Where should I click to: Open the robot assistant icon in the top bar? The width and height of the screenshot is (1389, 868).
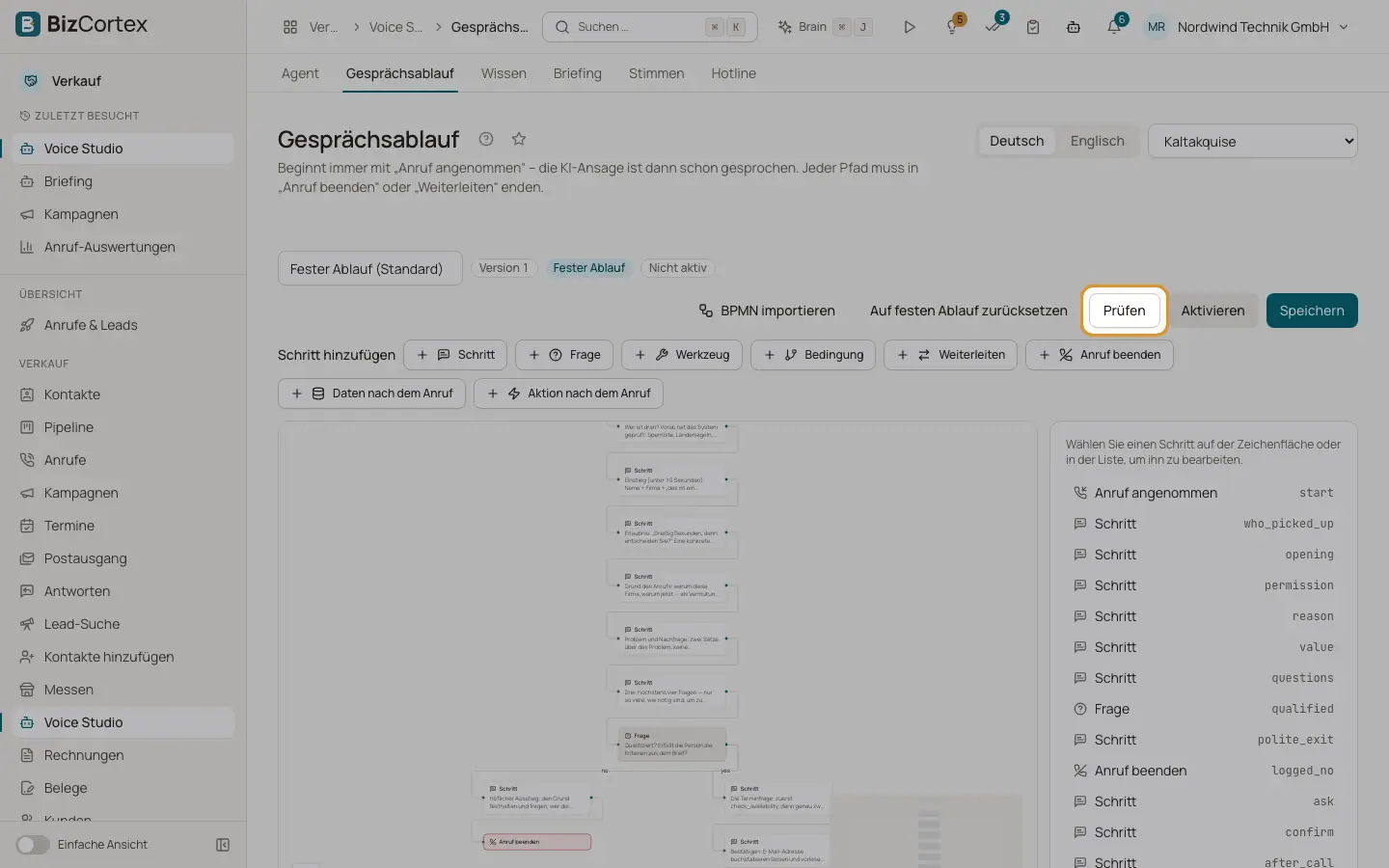[x=1074, y=27]
